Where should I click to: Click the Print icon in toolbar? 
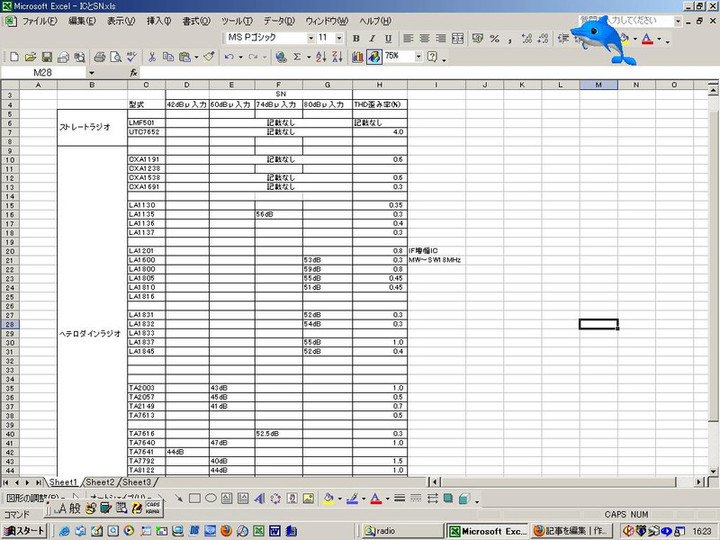[x=100, y=57]
